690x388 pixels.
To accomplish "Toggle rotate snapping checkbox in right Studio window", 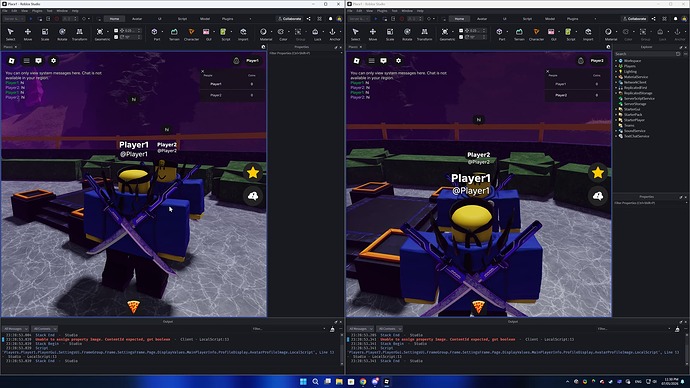I will pyautogui.click(x=461, y=37).
